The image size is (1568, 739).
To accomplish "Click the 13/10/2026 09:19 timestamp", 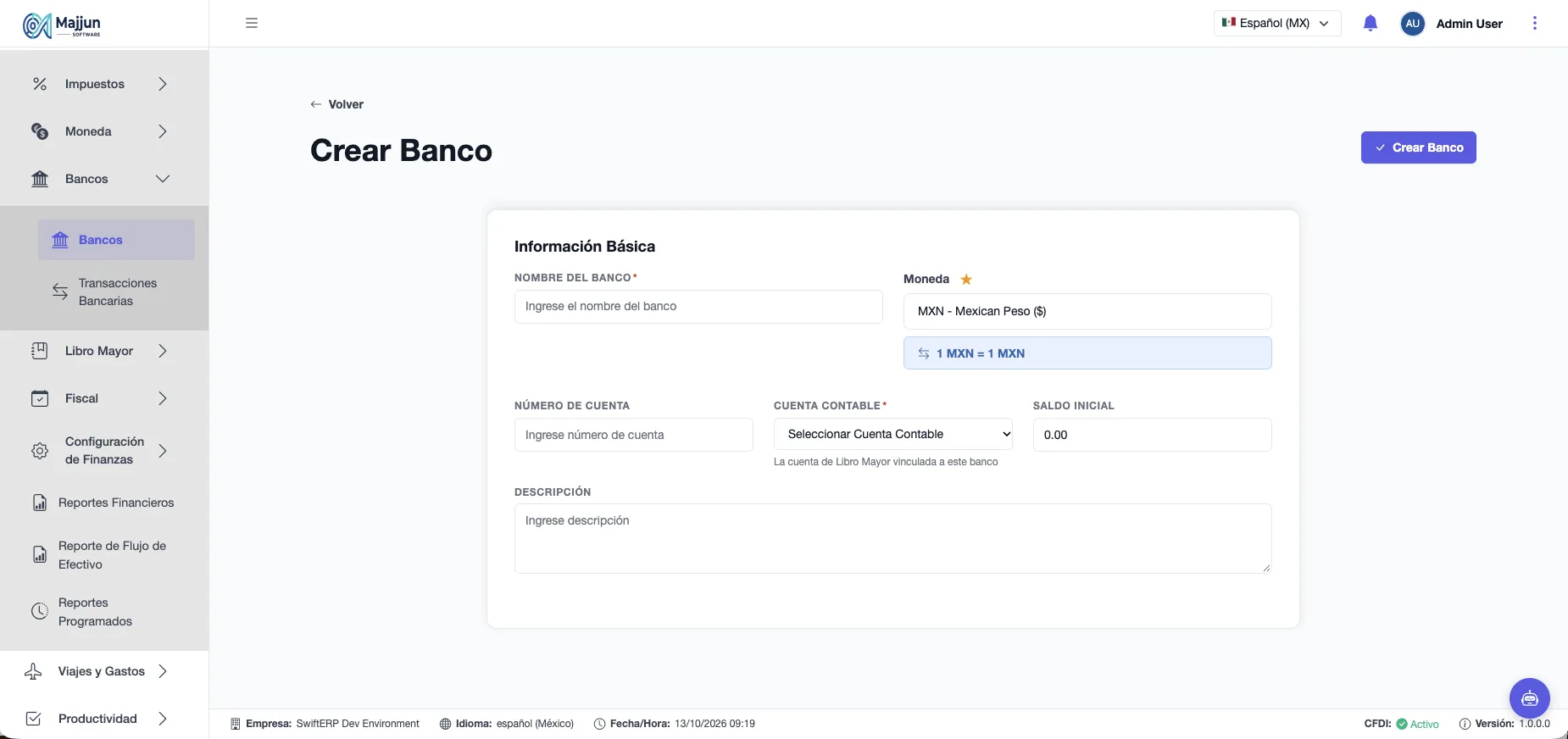I will [x=714, y=724].
